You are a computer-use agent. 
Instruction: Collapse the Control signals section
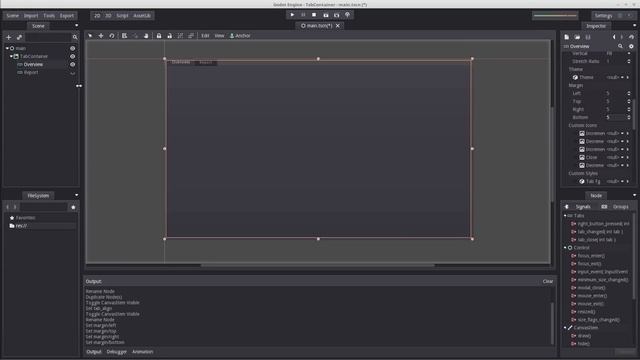[x=565, y=248]
